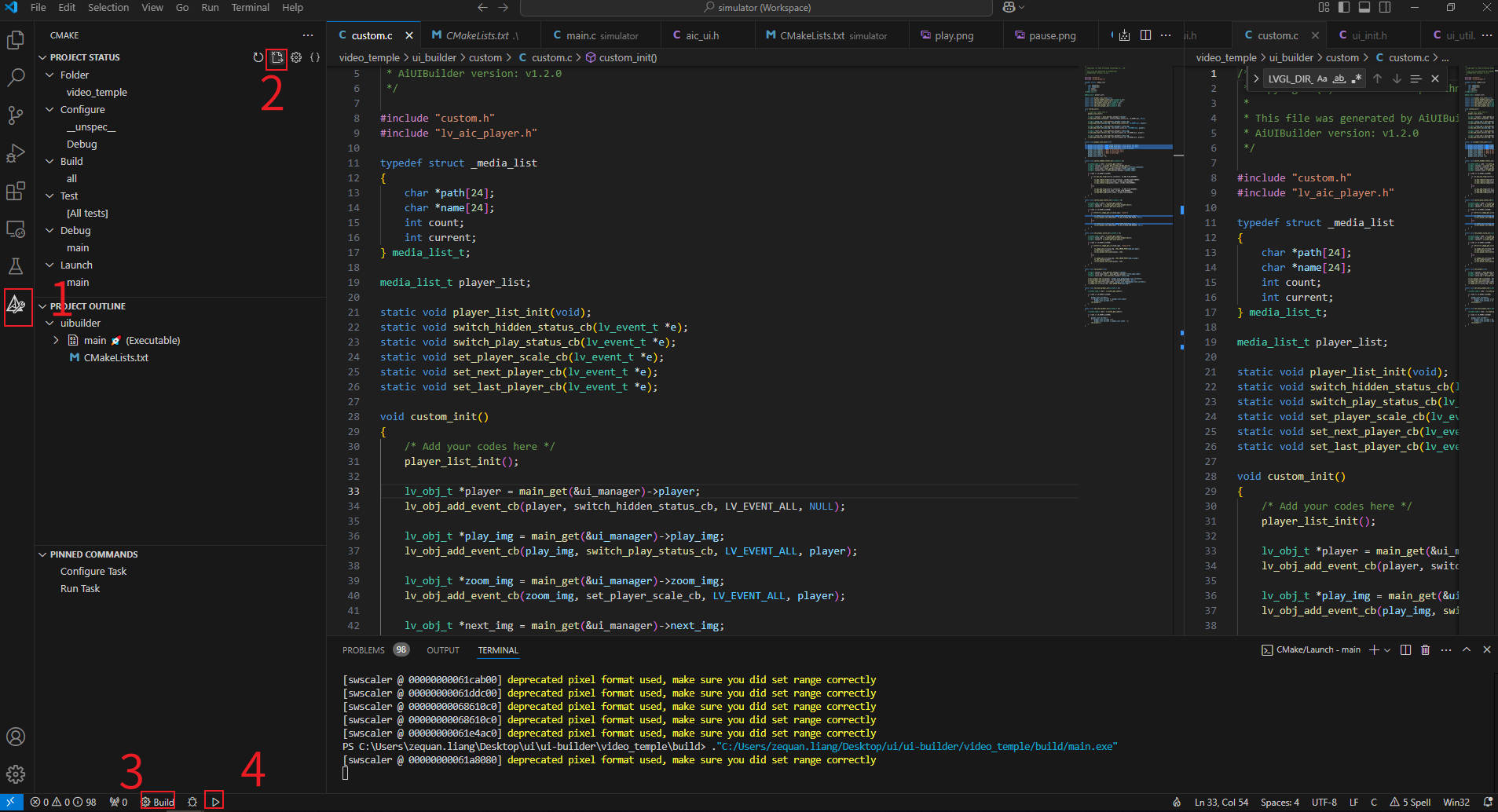Viewport: 1498px width, 812px height.
Task: Maximize the terminal panel size
Action: (1467, 649)
